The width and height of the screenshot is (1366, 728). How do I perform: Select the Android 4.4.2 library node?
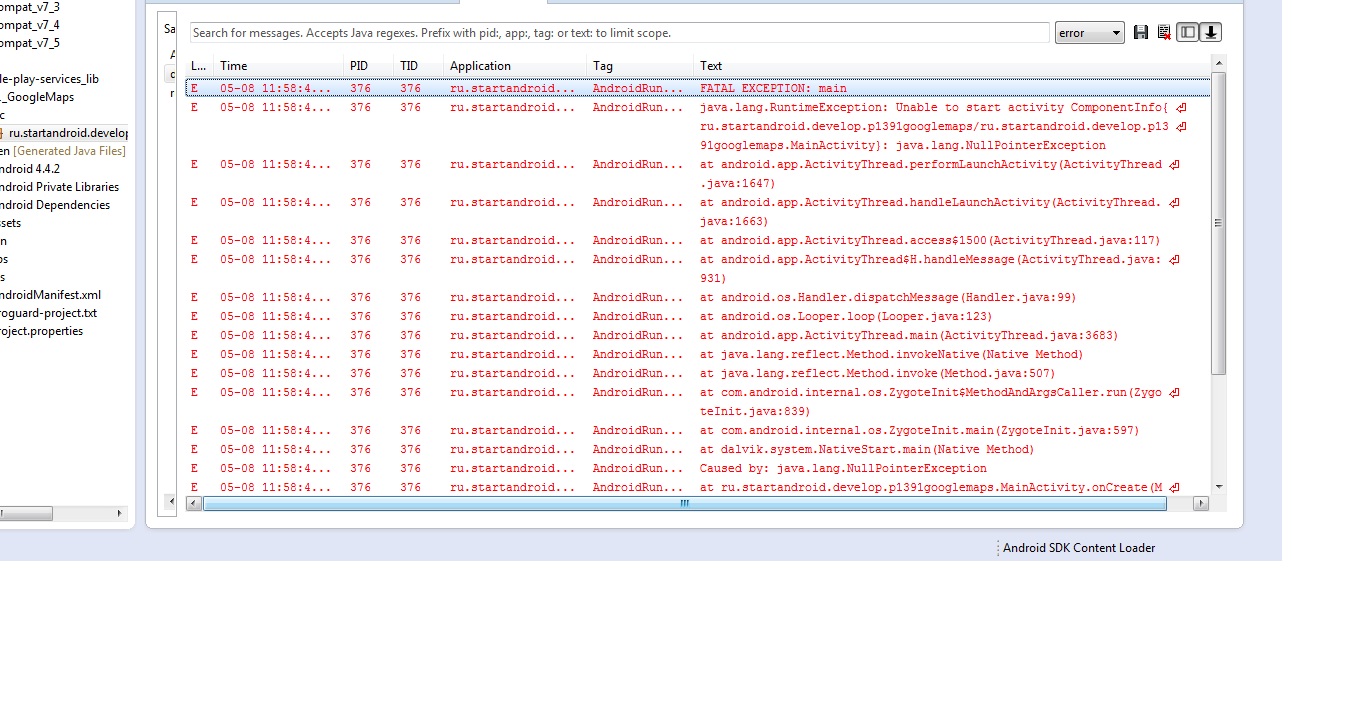(x=30, y=169)
